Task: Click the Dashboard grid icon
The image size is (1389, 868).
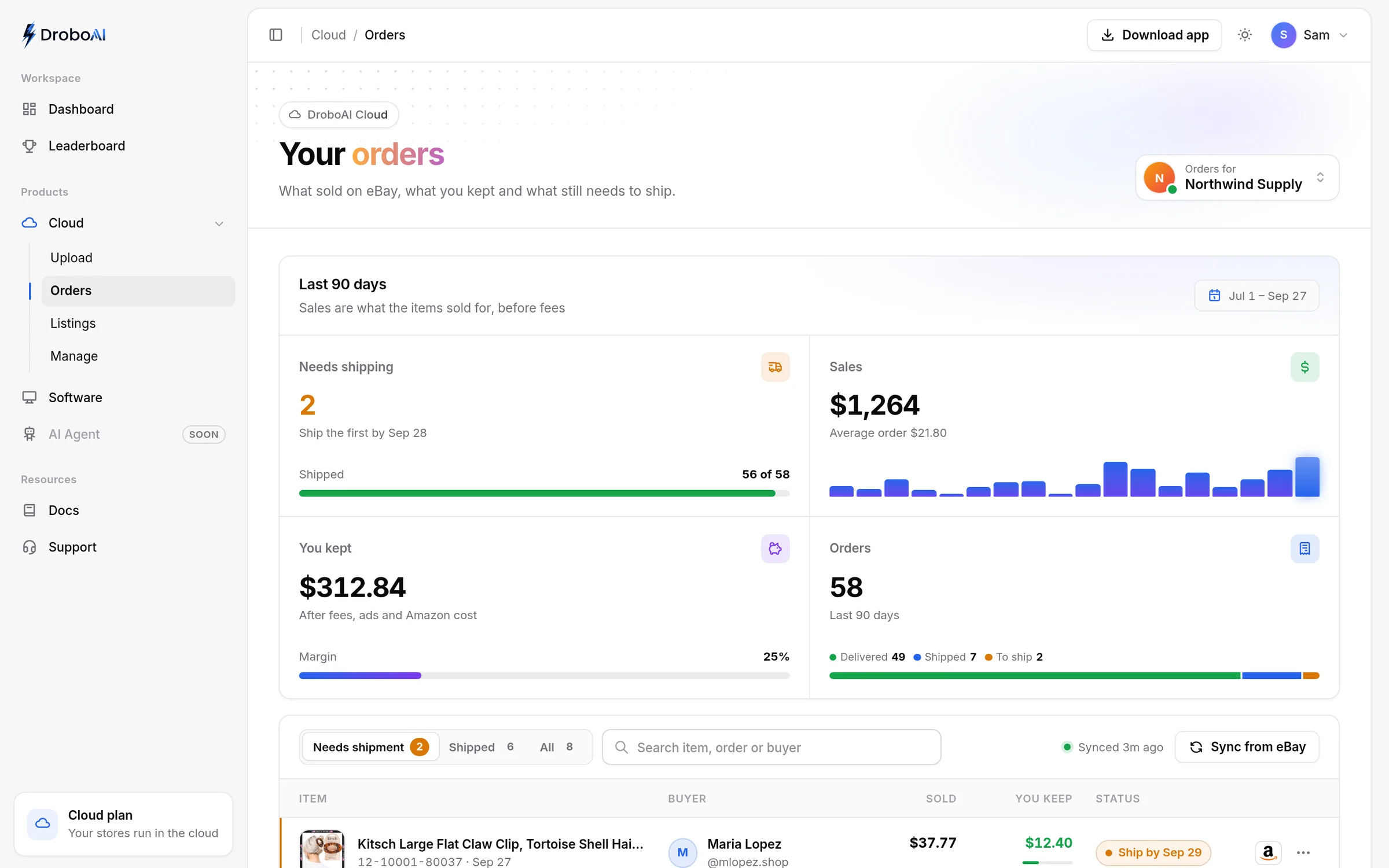Action: pyautogui.click(x=29, y=109)
